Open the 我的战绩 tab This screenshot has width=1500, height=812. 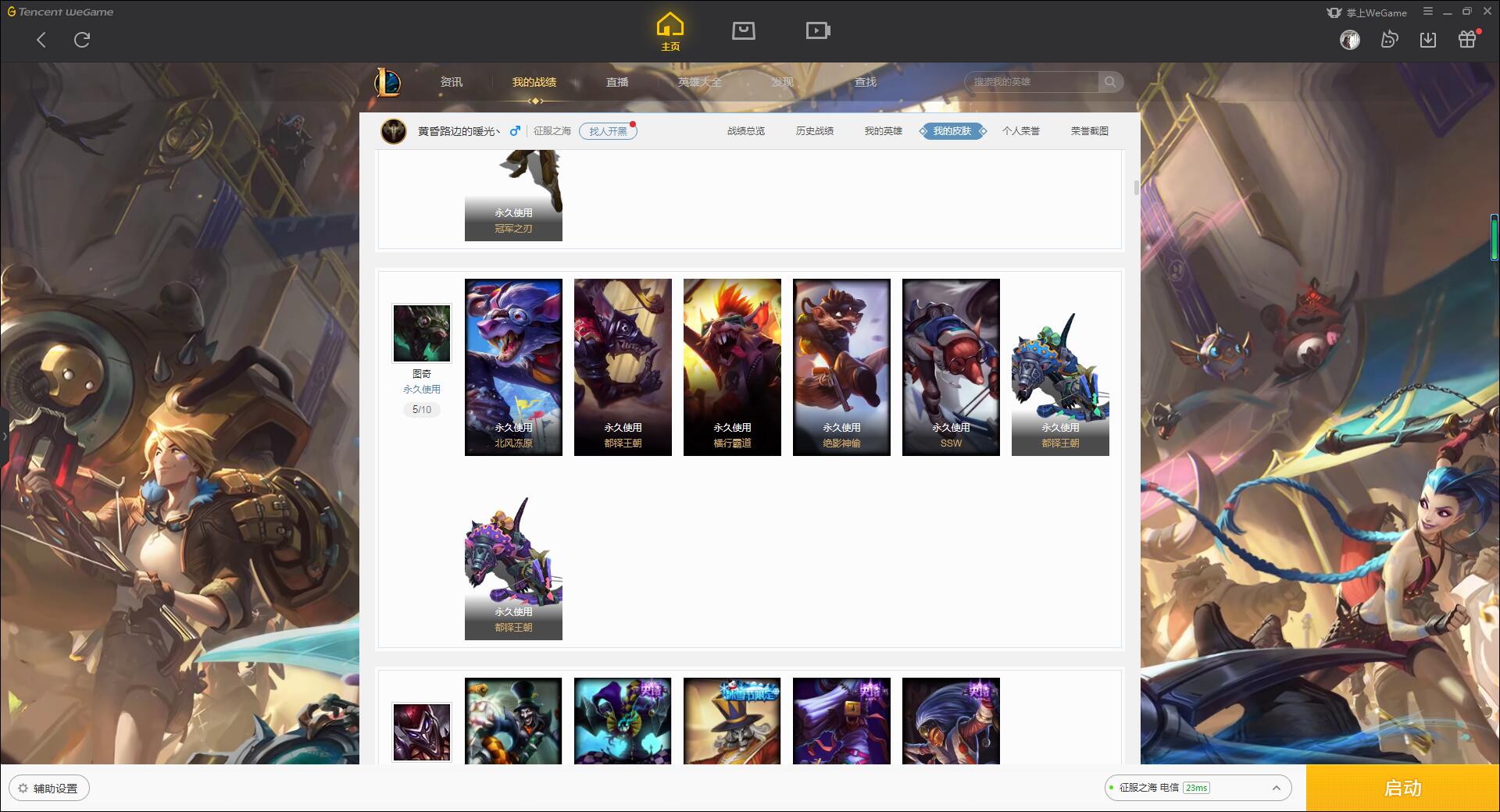pyautogui.click(x=534, y=82)
